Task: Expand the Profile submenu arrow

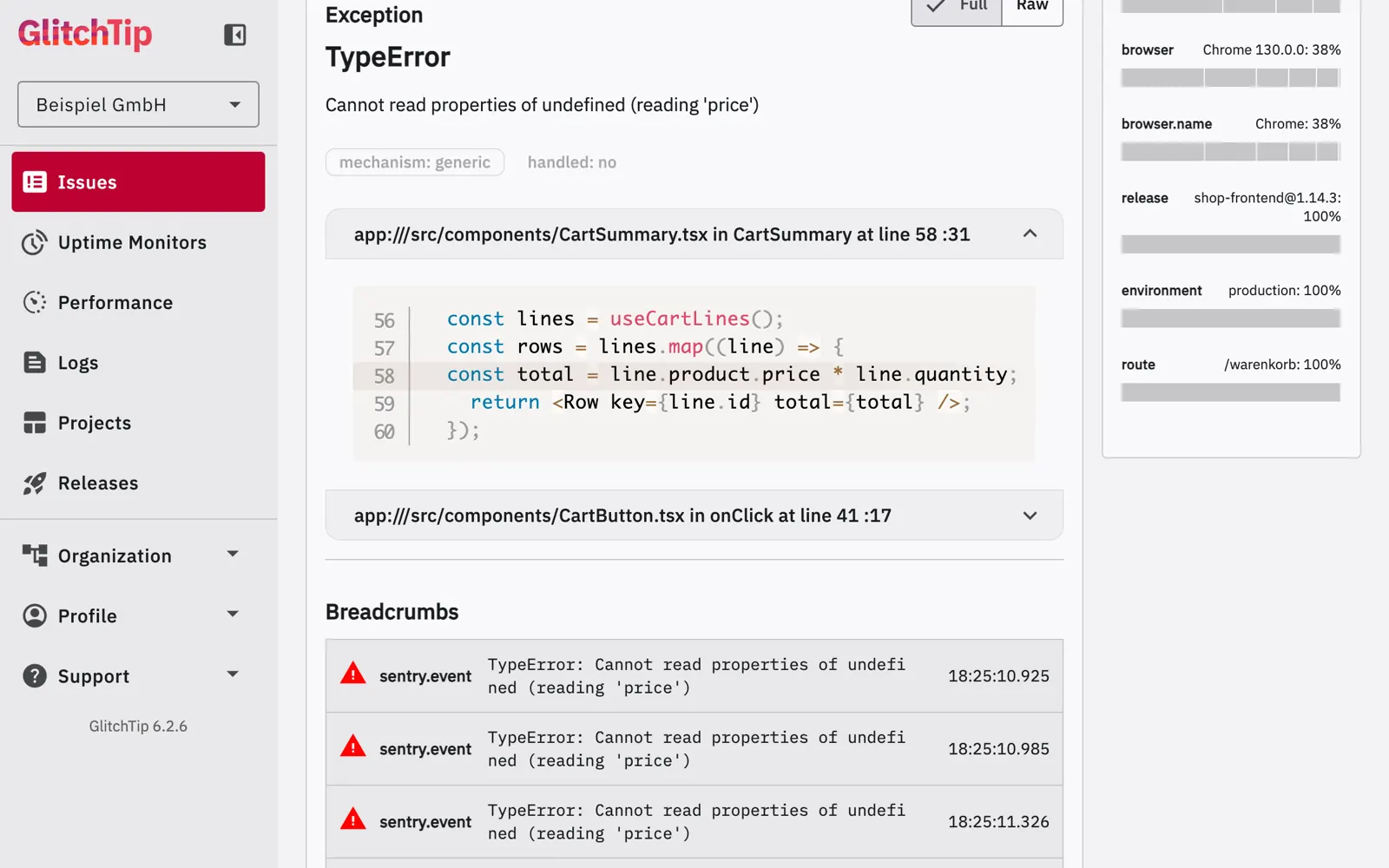Action: point(233,614)
